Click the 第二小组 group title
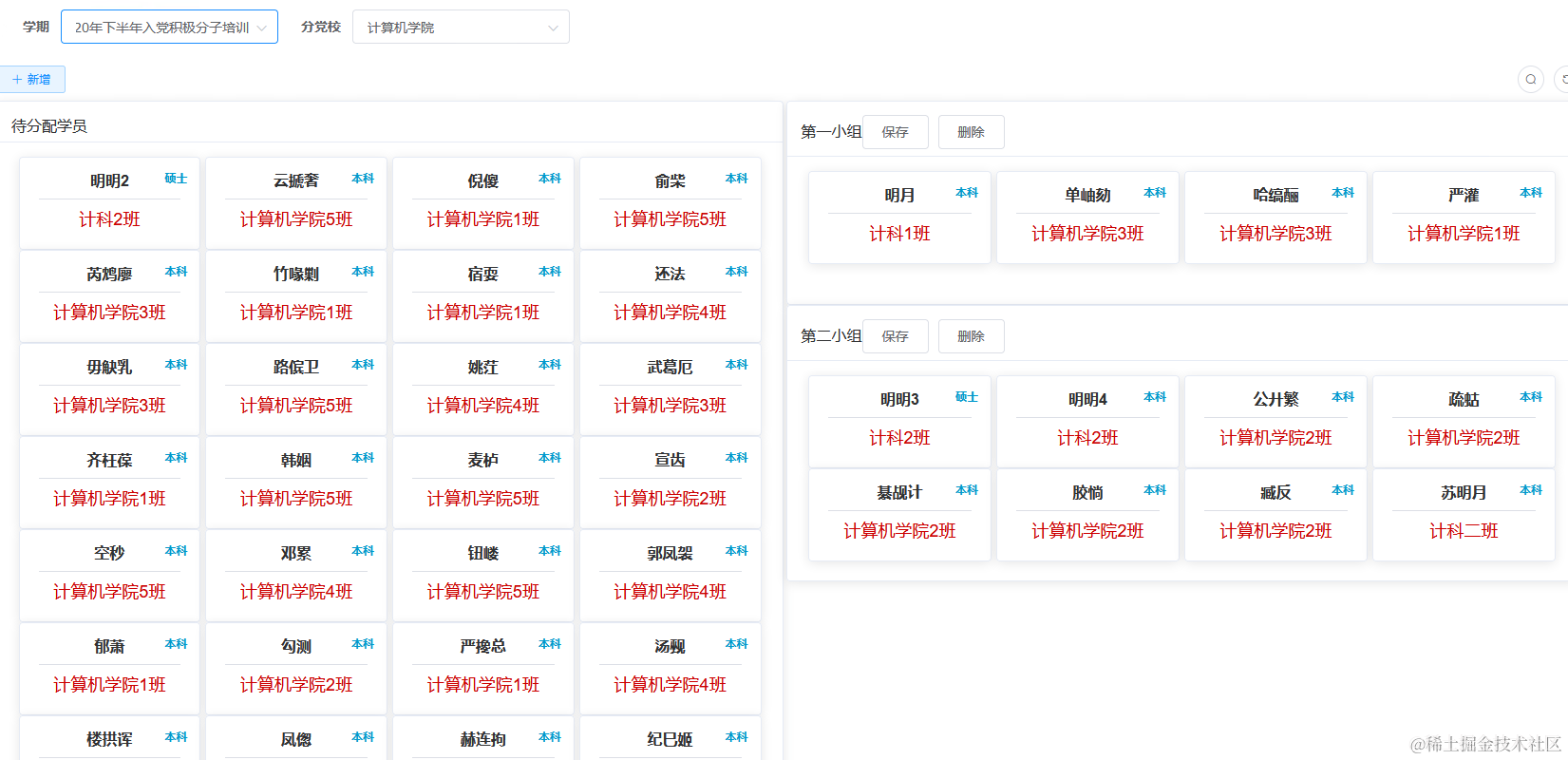This screenshot has height=760, width=1568. click(831, 336)
